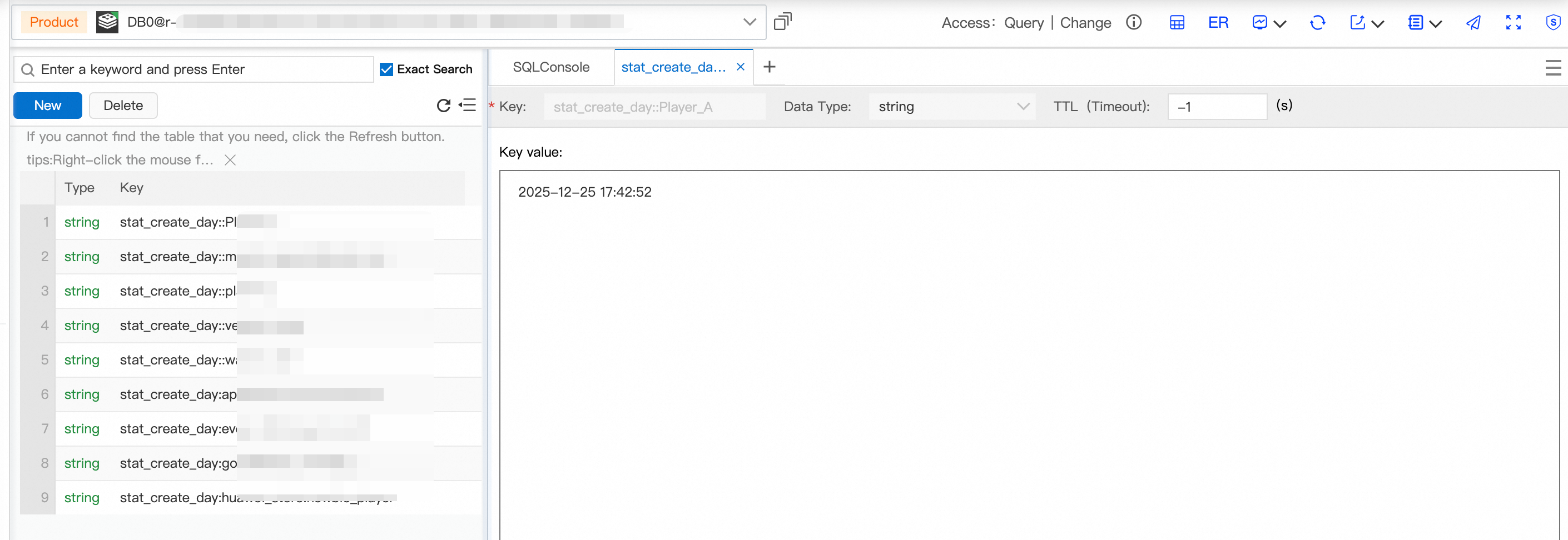The width and height of the screenshot is (1568, 540).
Task: Click the Type column header
Action: [79, 188]
